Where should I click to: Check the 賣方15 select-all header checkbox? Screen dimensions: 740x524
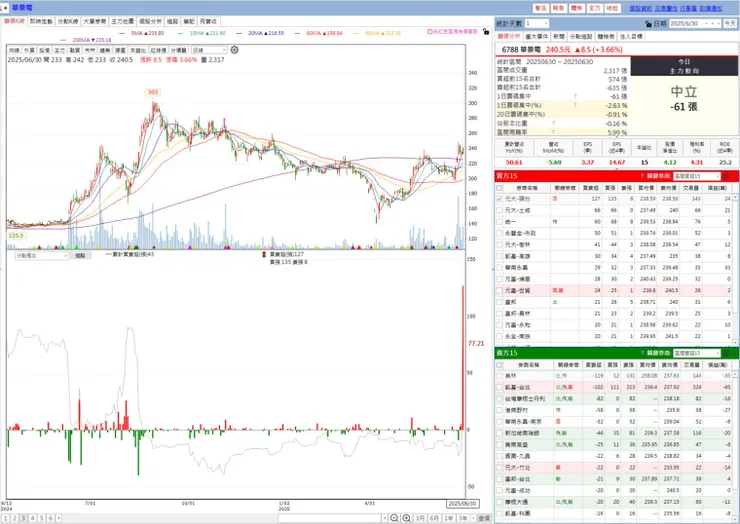(x=499, y=365)
